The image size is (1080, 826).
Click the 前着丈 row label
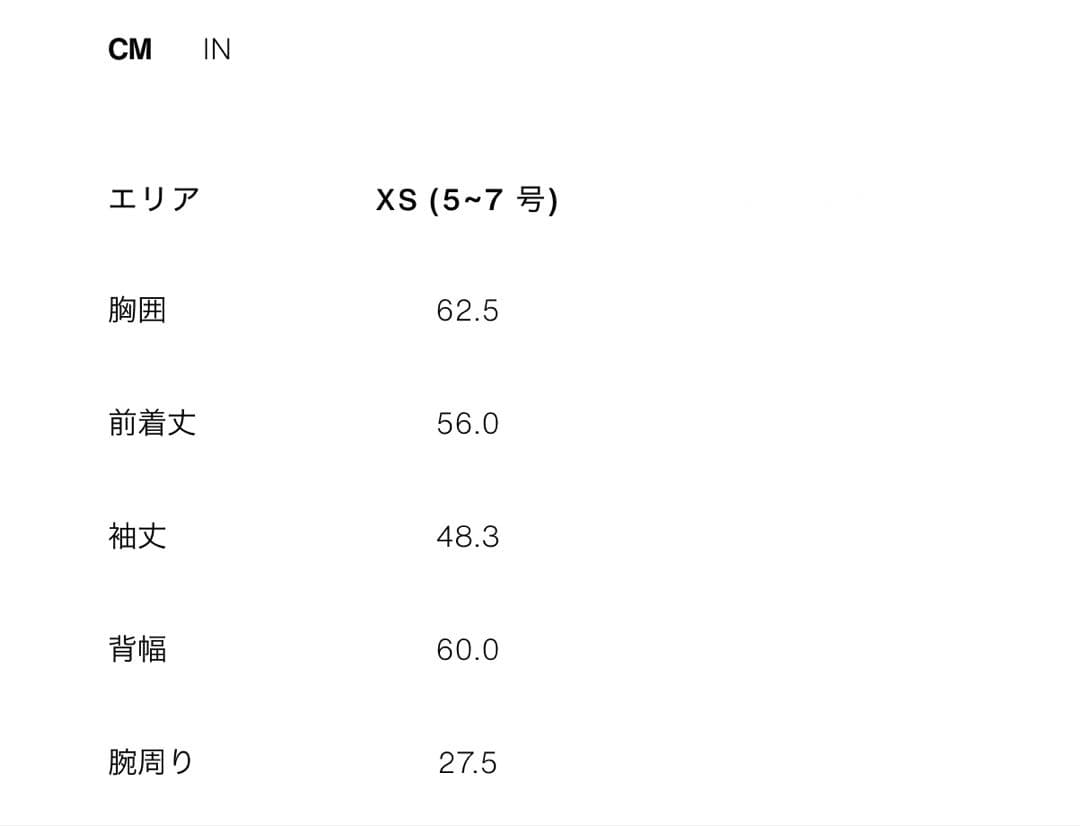click(153, 423)
